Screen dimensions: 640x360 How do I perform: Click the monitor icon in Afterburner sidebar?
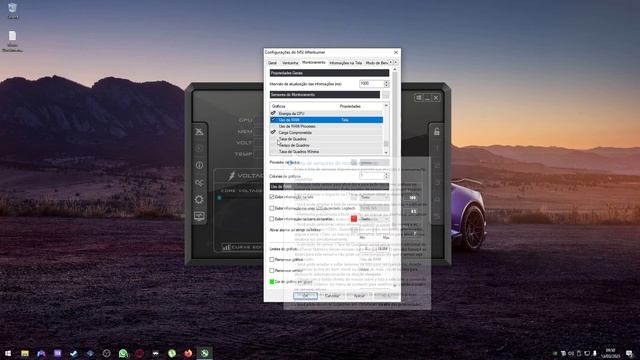tap(199, 216)
